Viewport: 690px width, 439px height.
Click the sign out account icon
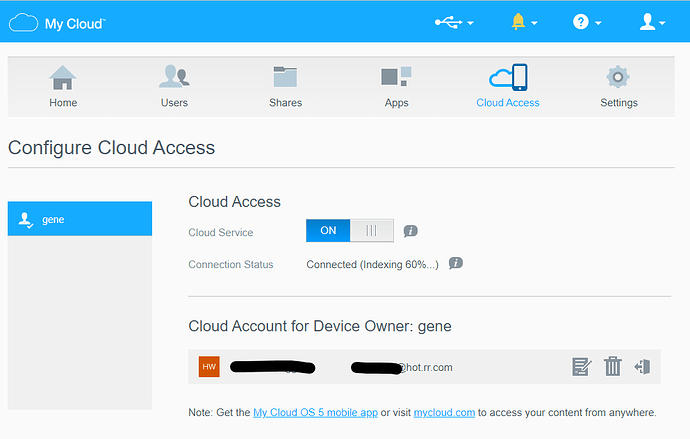(x=642, y=367)
